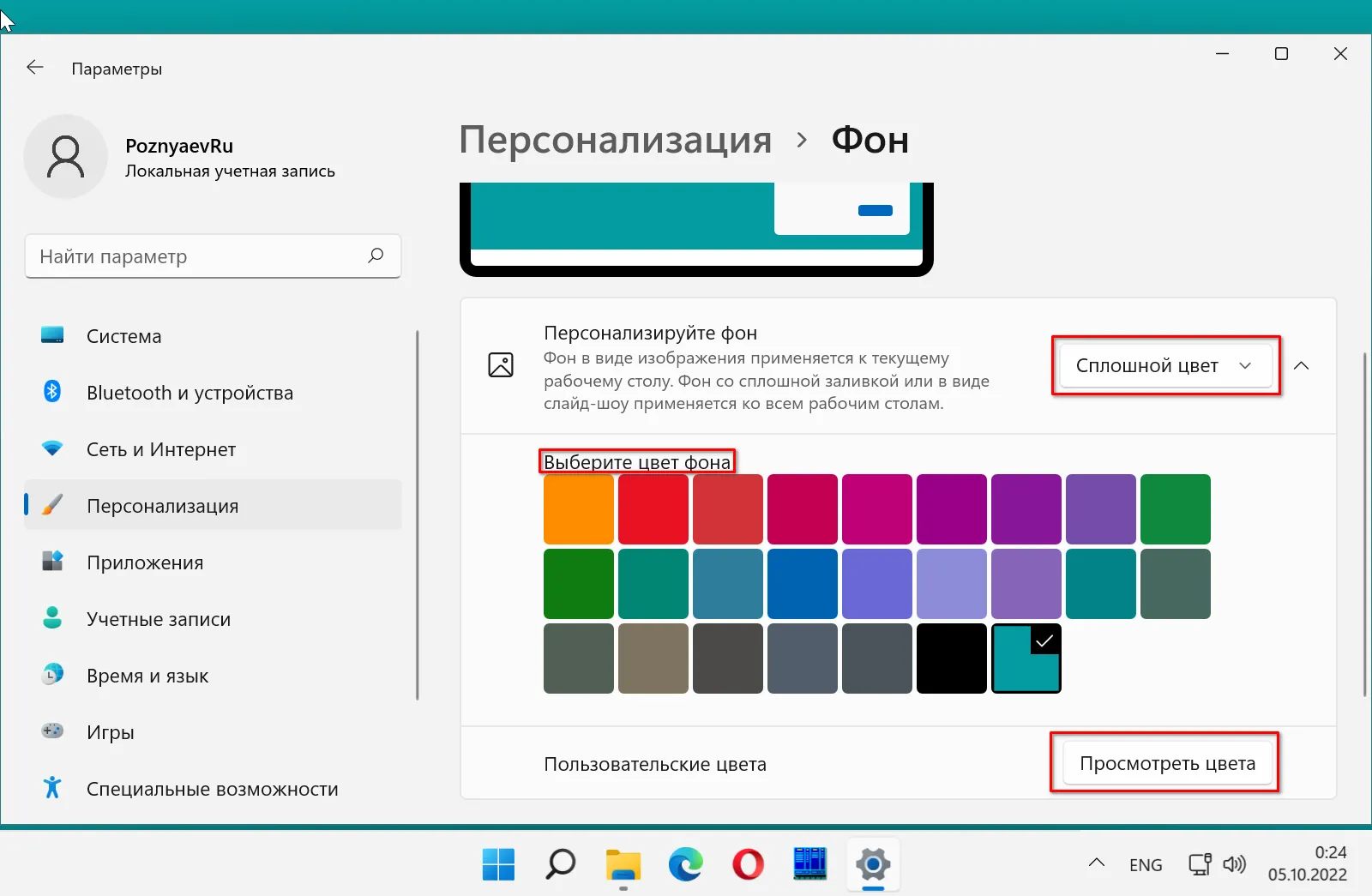Click the Windows Start button
1372x896 pixels.
(x=498, y=864)
